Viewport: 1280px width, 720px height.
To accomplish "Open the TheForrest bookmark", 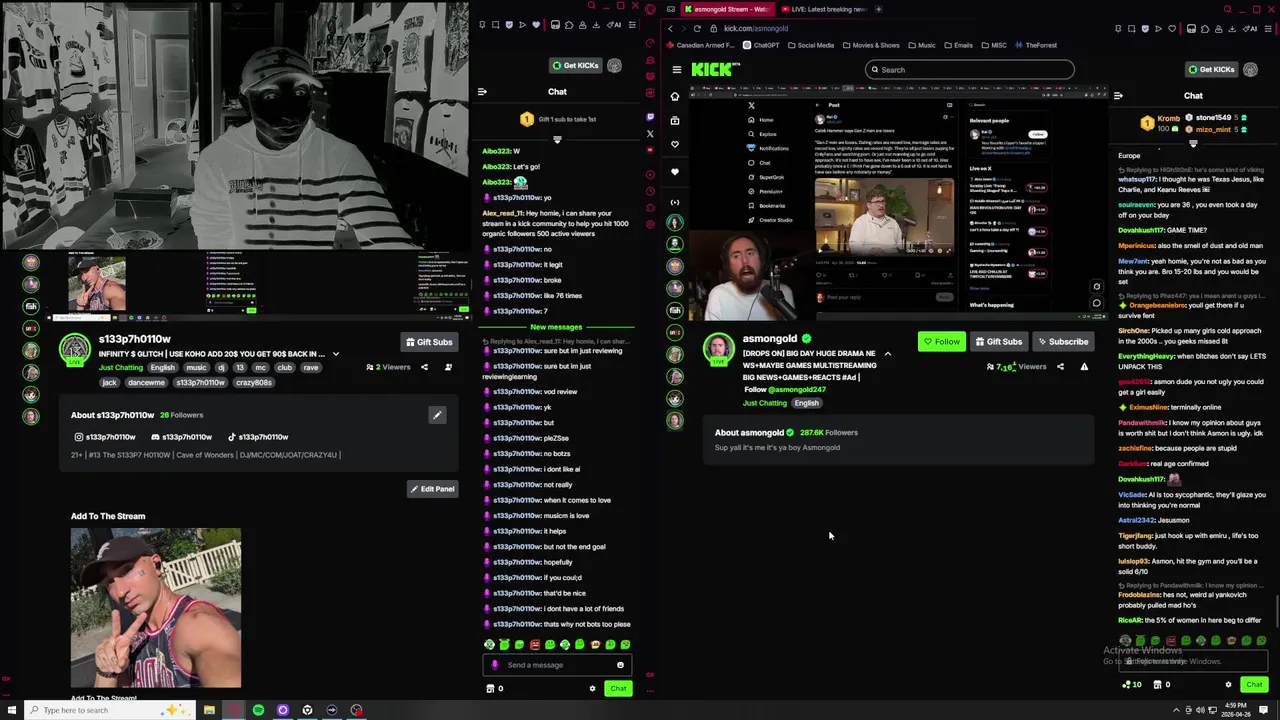I will coord(1035,45).
